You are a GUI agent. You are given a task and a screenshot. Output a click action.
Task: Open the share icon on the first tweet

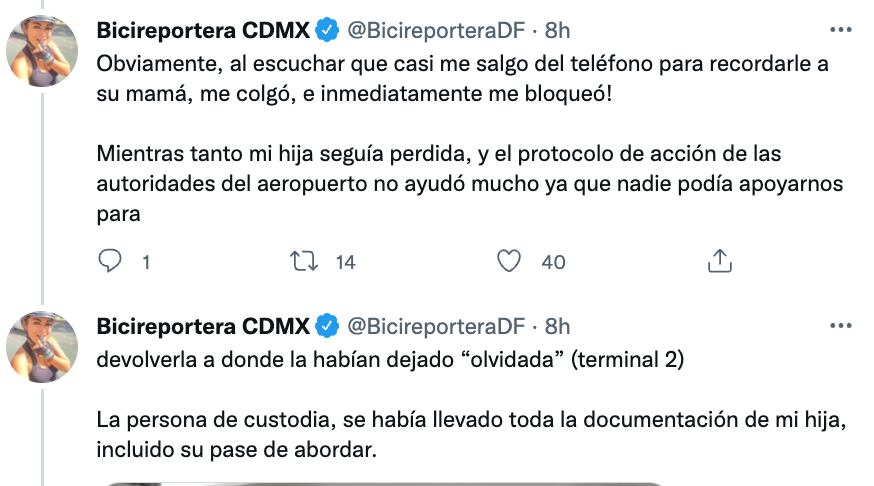[718, 262]
